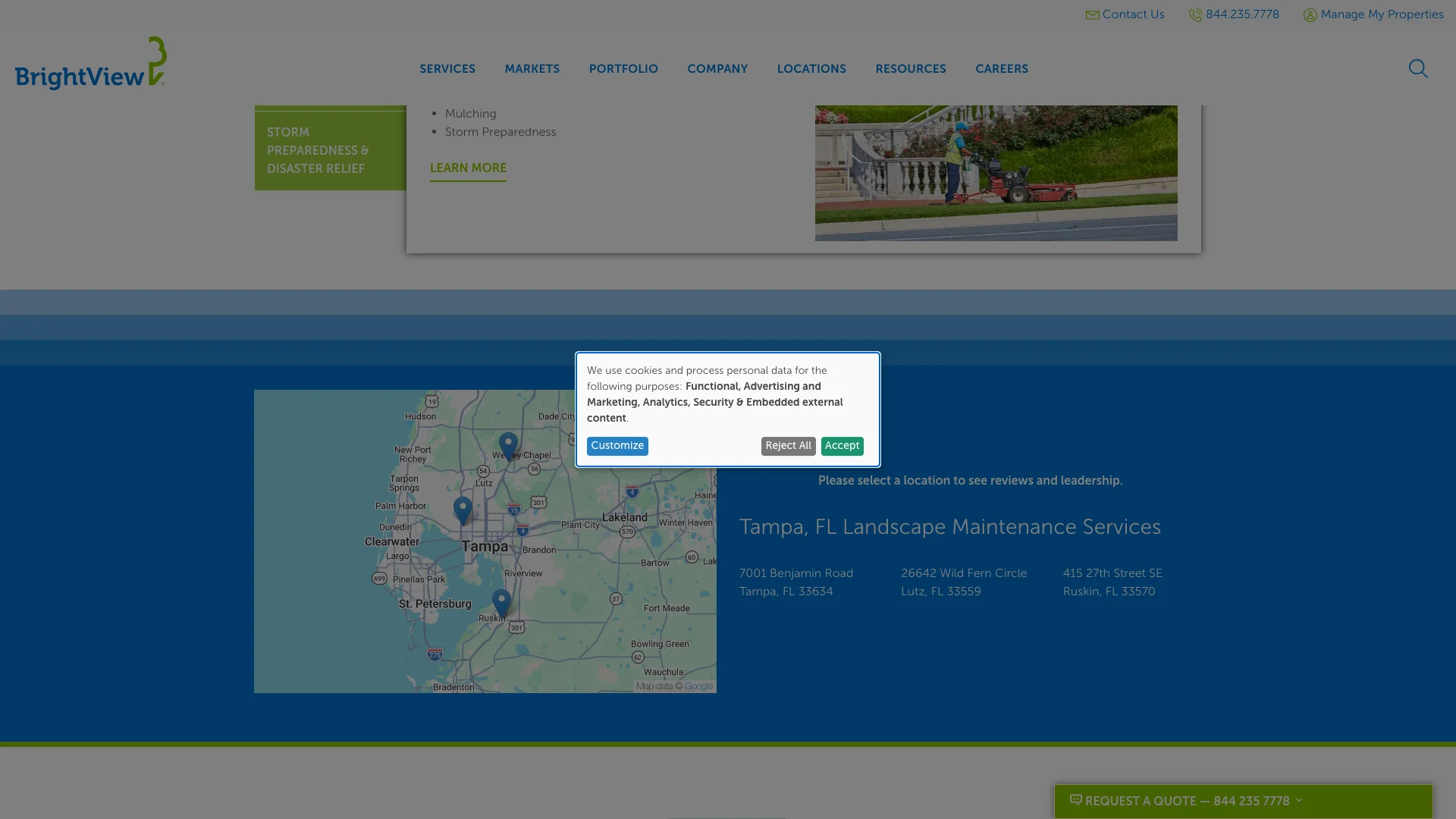Open the MARKETS navigation menu

(x=532, y=69)
